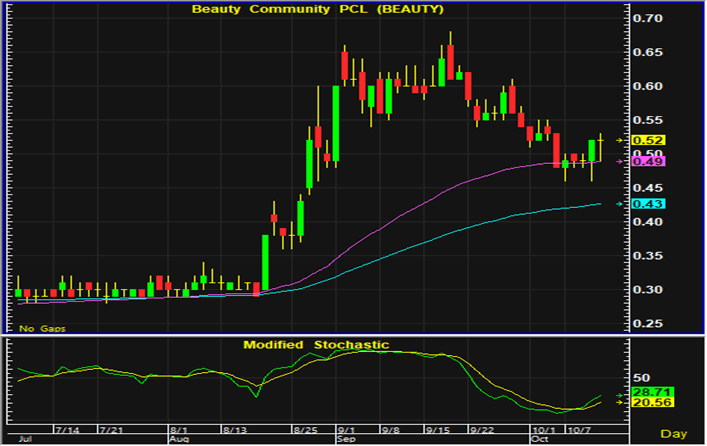Click the 9/15 date on time axis
This screenshot has width=707, height=446.
437,429
